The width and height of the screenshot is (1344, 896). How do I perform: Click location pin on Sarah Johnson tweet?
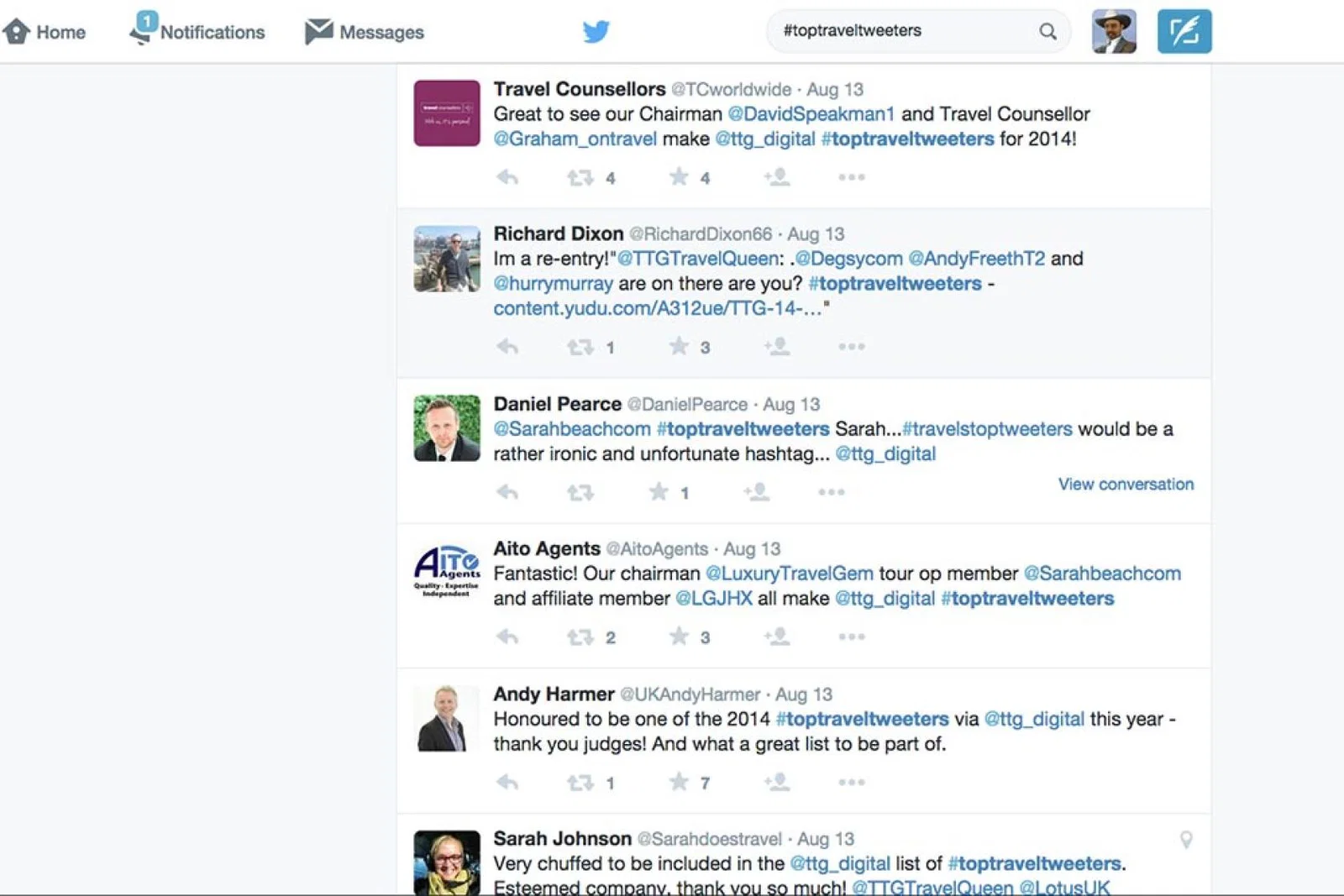[x=1186, y=840]
